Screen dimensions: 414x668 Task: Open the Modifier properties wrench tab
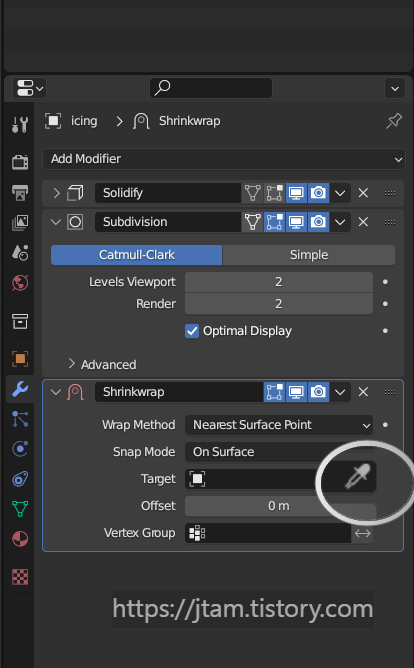point(20,389)
